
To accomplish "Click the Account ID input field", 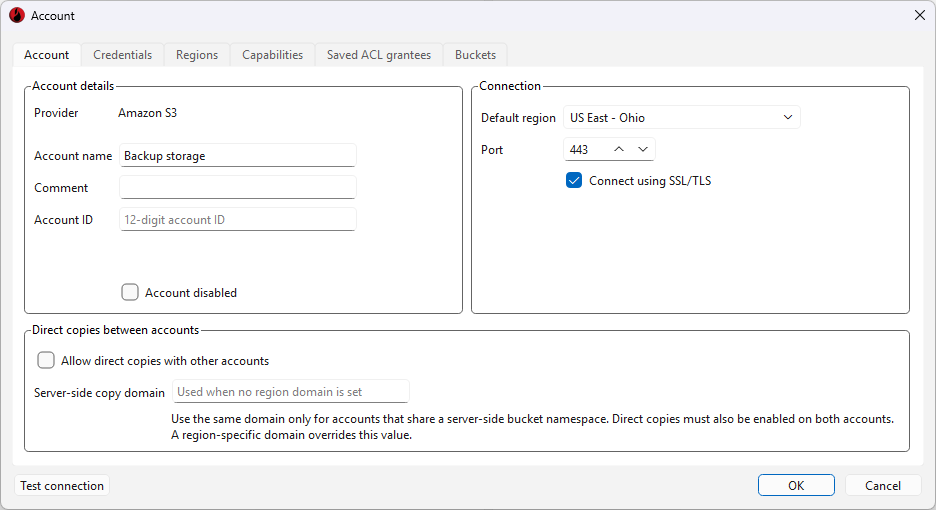I will click(238, 220).
